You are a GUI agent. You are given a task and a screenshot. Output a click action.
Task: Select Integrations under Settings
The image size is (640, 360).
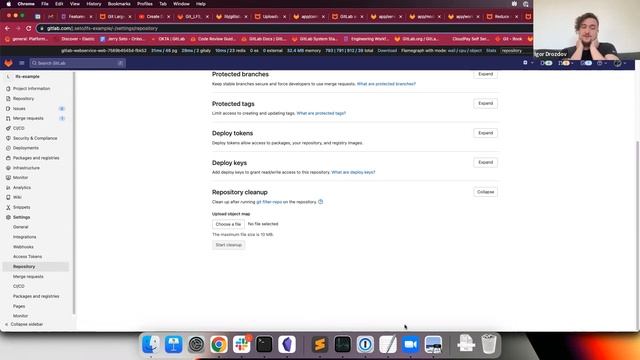pyautogui.click(x=24, y=237)
